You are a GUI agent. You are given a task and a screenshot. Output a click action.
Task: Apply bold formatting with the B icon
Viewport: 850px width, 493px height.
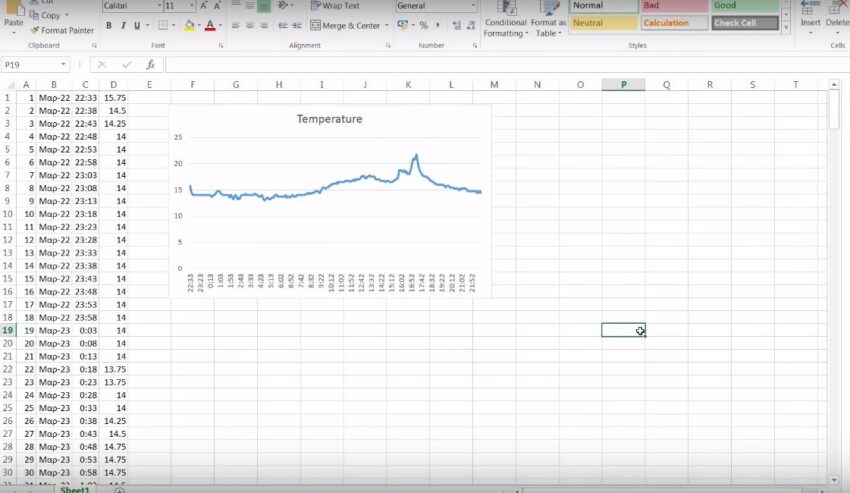click(109, 25)
